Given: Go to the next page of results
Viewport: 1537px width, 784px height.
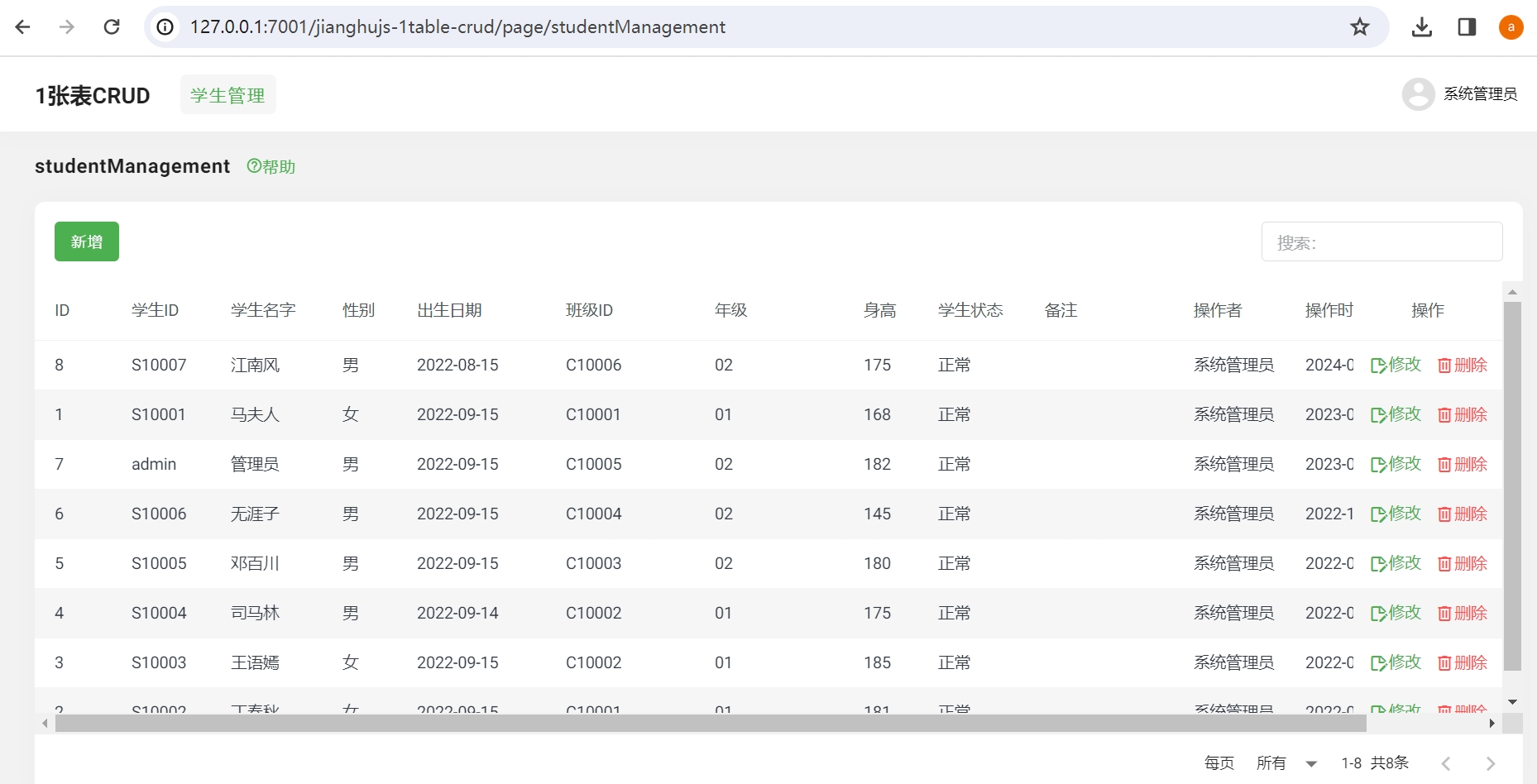Looking at the screenshot, I should click(1490, 763).
